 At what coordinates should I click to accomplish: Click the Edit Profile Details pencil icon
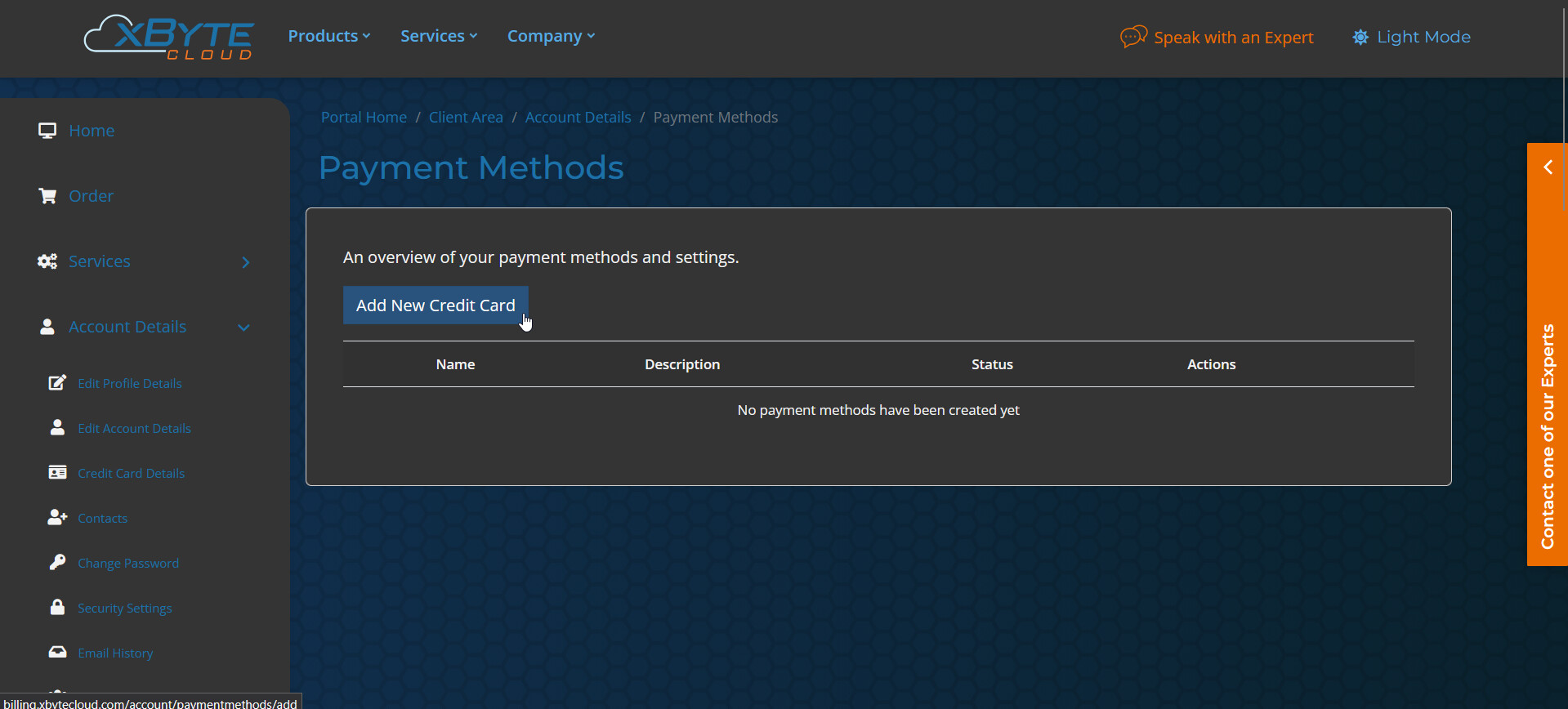(x=57, y=383)
